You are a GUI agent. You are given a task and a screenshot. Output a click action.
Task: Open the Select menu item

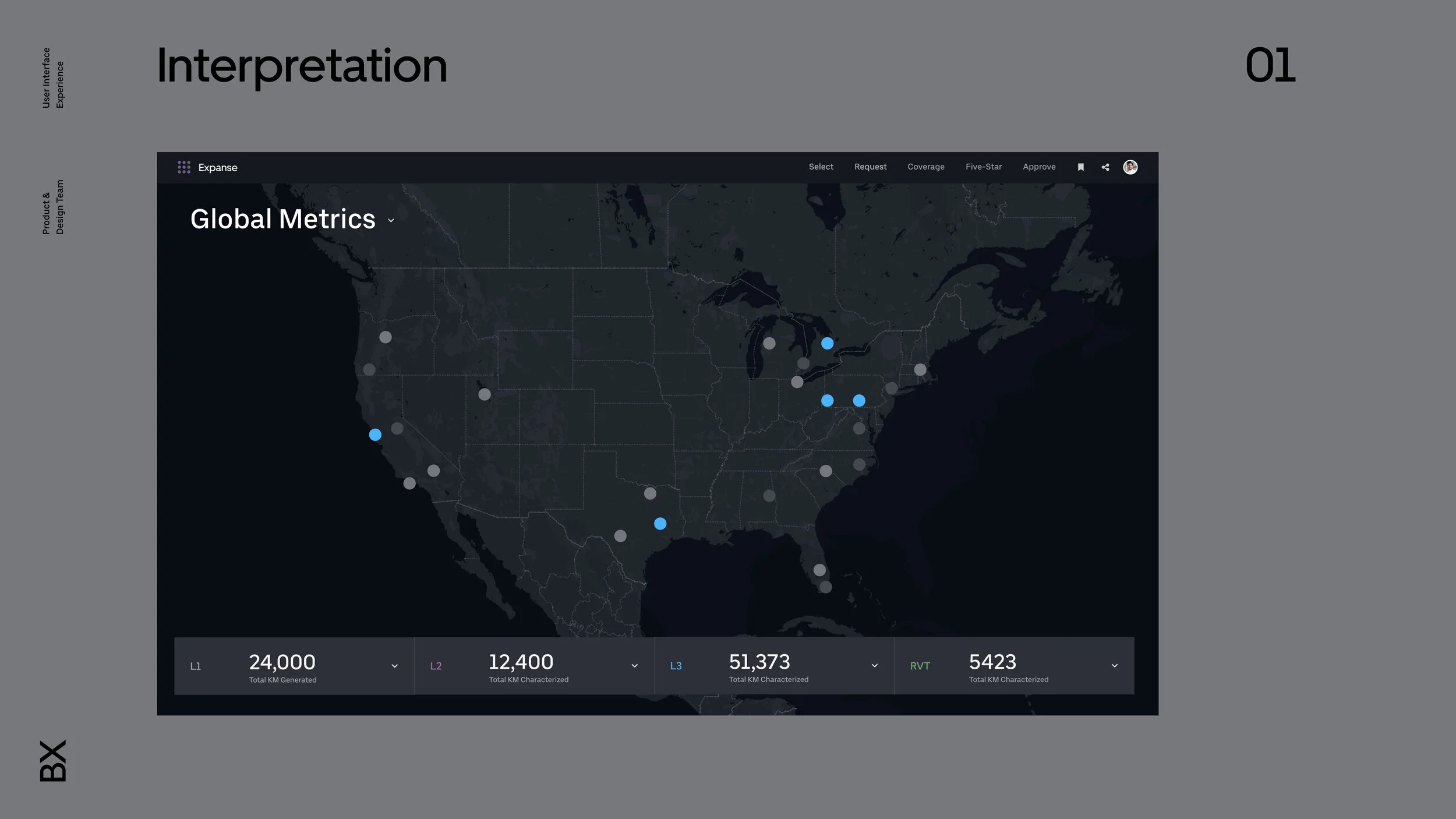(821, 167)
